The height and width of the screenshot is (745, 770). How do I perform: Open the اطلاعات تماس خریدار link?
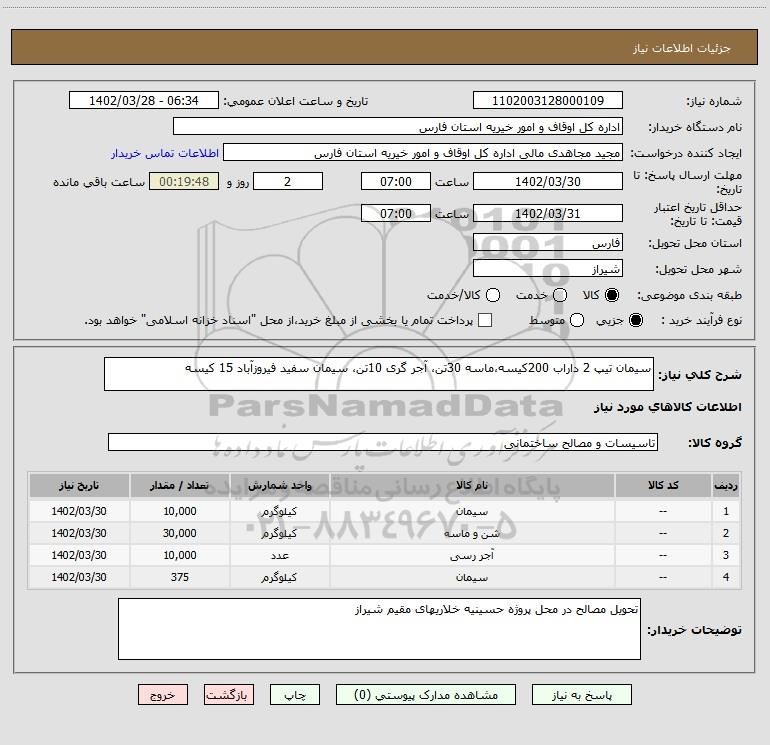(x=165, y=153)
